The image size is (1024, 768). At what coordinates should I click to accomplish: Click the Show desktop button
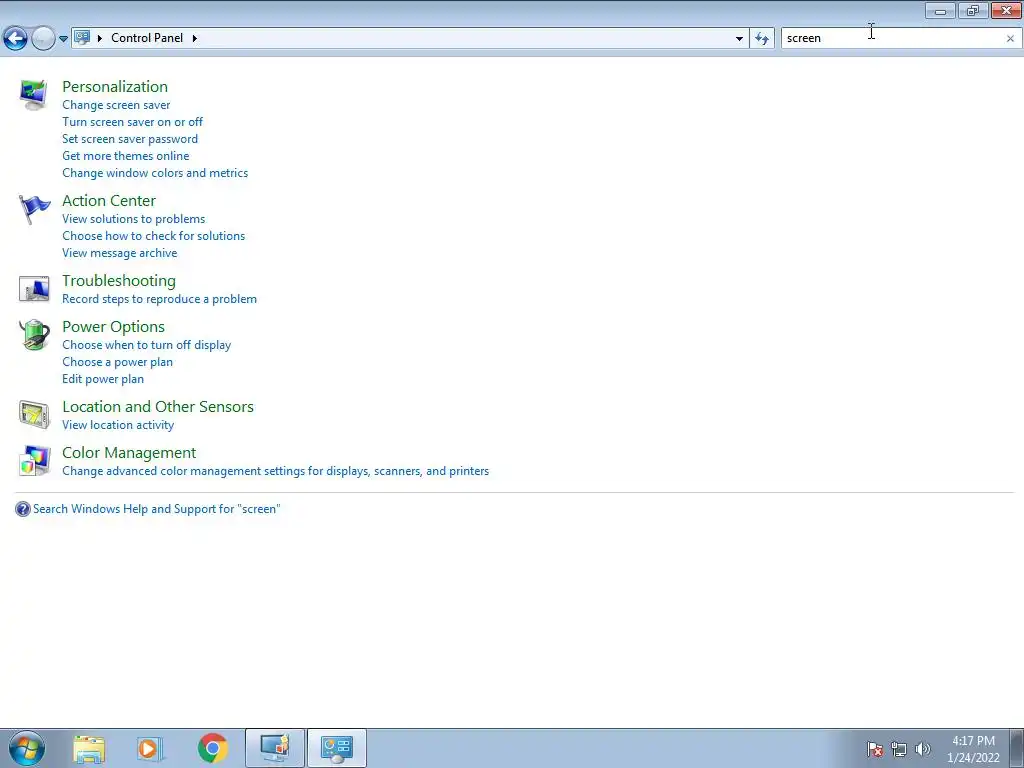[x=1017, y=748]
